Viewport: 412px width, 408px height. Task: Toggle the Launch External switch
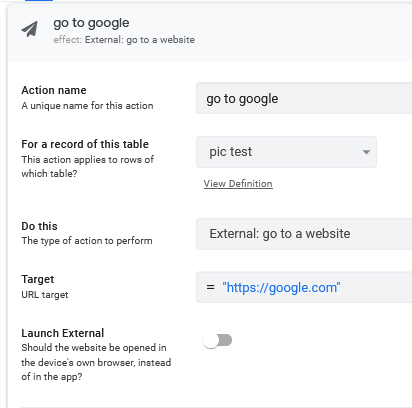(217, 340)
